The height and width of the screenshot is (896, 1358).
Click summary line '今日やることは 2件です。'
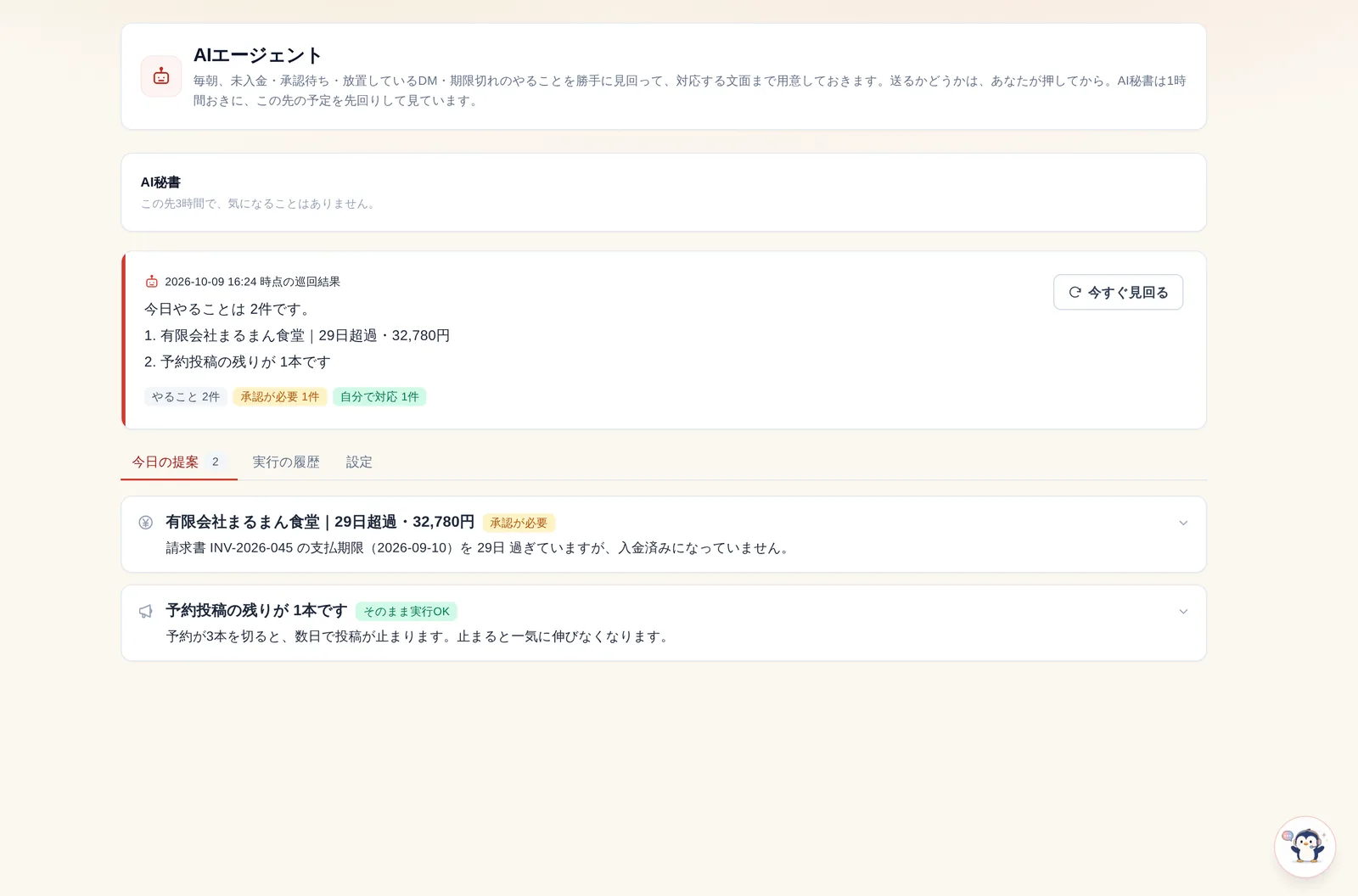point(229,309)
